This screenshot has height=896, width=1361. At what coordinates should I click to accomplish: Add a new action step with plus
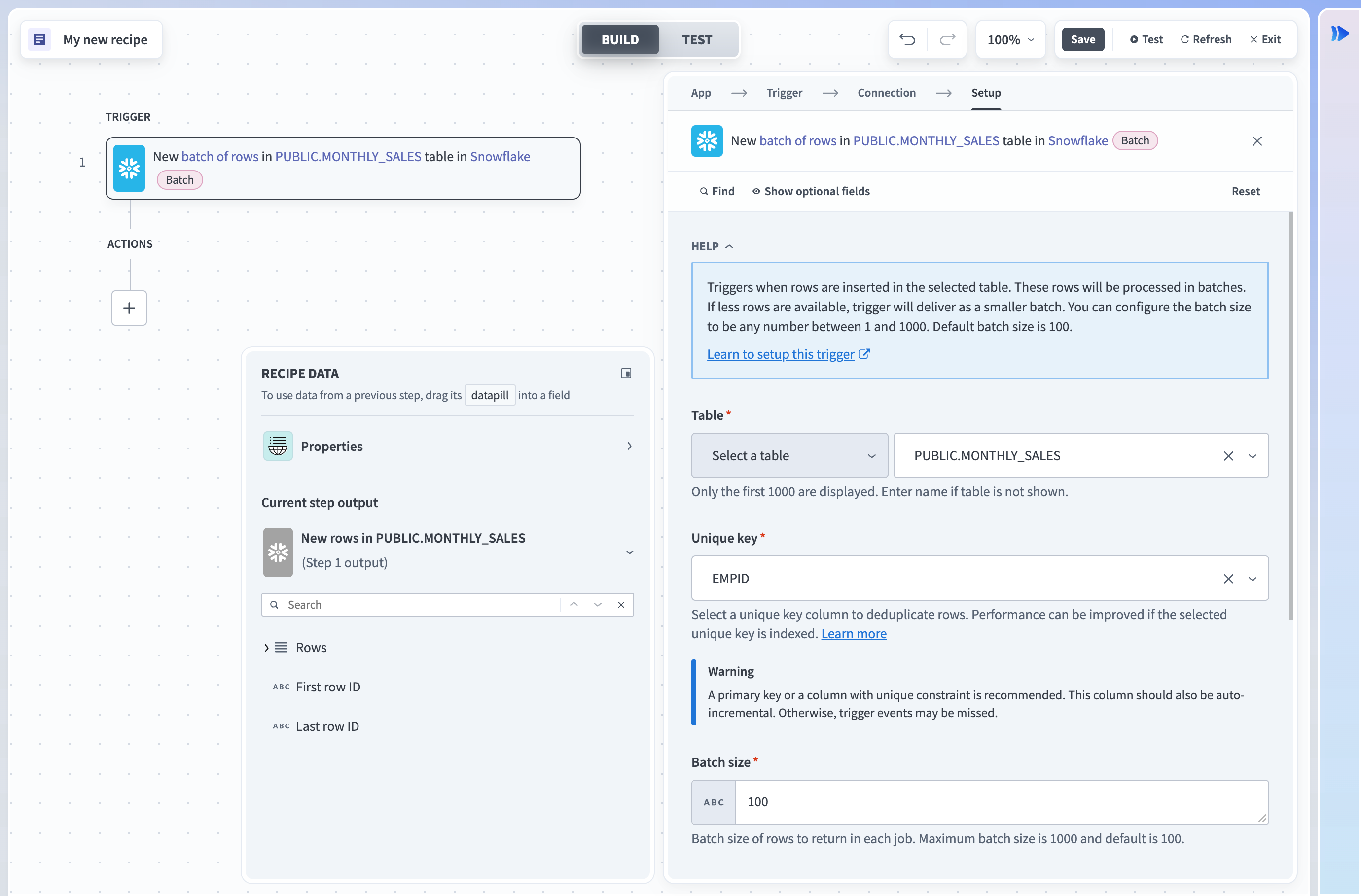tap(129, 308)
